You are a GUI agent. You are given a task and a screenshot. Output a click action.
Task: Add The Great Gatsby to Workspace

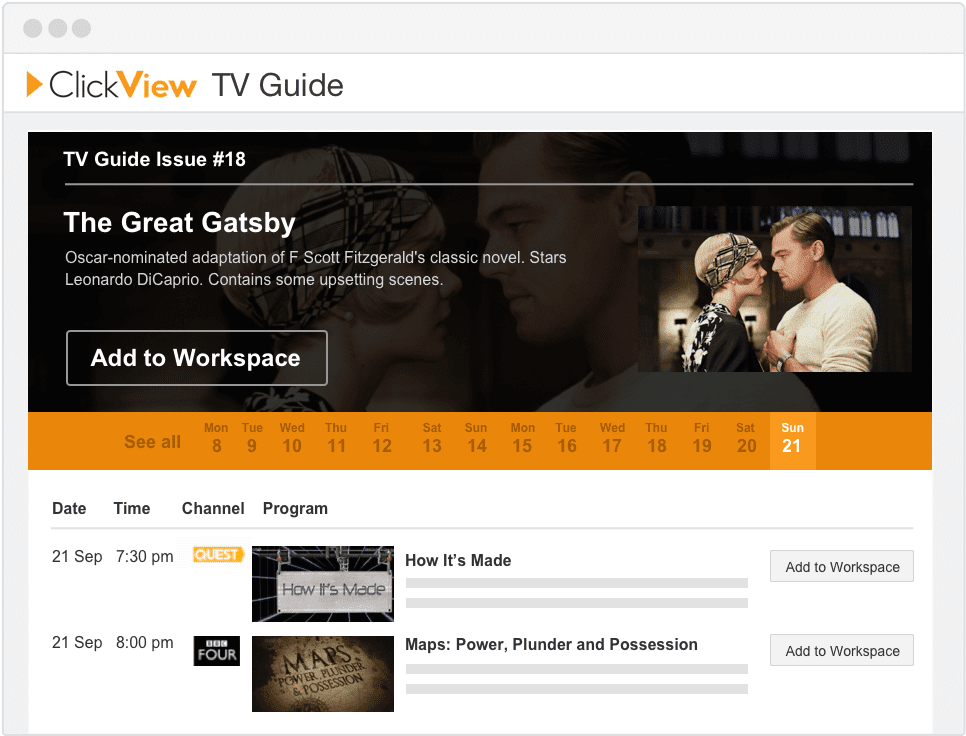pos(197,358)
